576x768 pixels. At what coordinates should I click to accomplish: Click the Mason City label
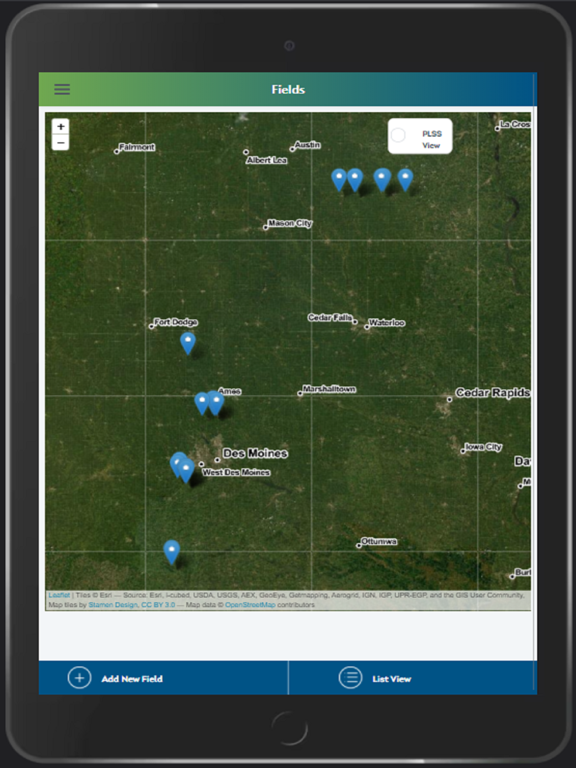tap(290, 223)
